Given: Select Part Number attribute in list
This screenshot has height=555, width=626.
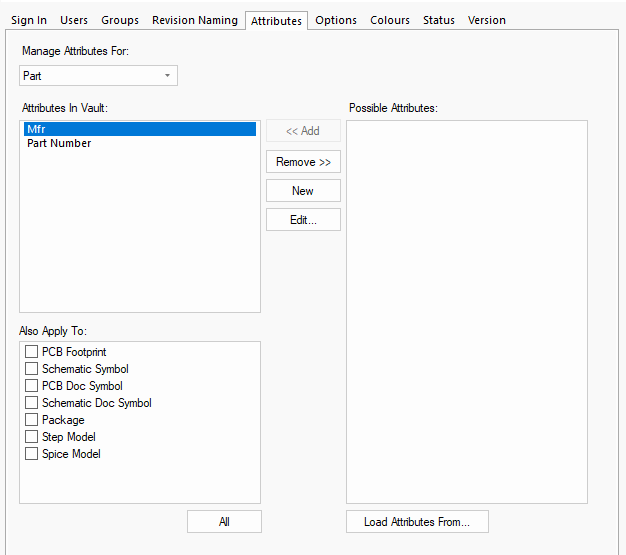Looking at the screenshot, I should click(59, 144).
